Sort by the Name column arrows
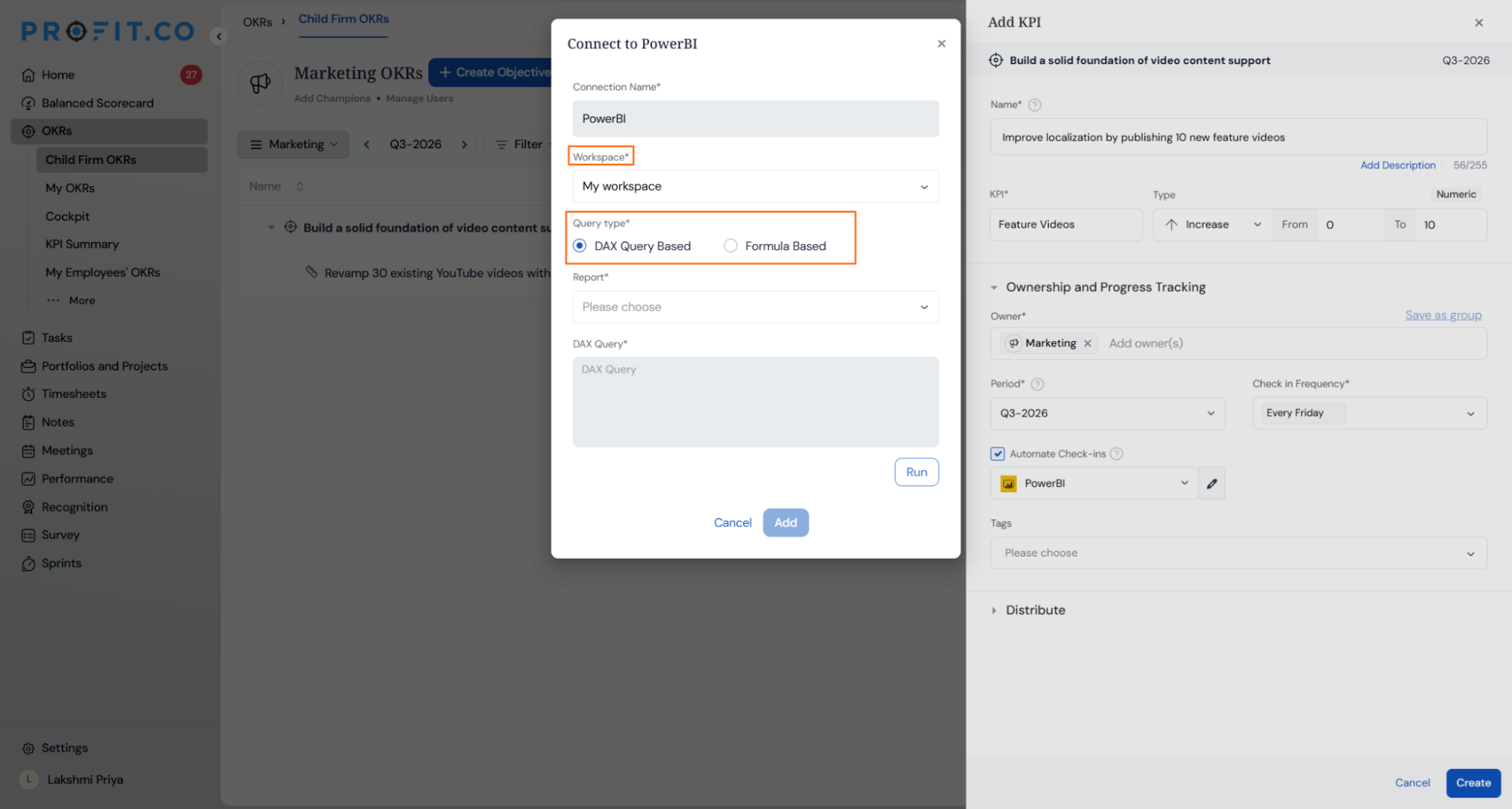 pos(300,186)
